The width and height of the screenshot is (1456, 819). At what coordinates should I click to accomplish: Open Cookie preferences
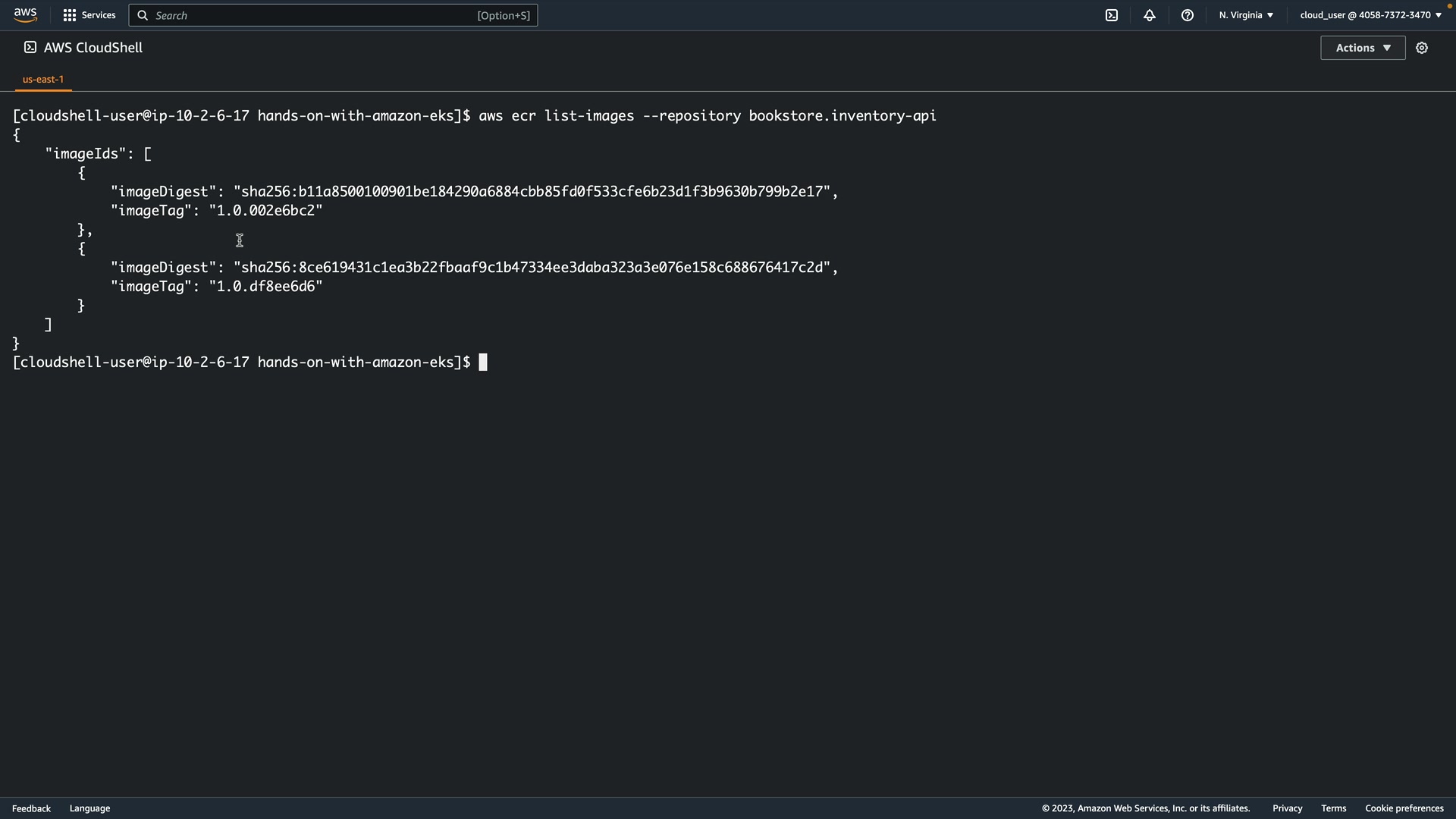point(1404,808)
